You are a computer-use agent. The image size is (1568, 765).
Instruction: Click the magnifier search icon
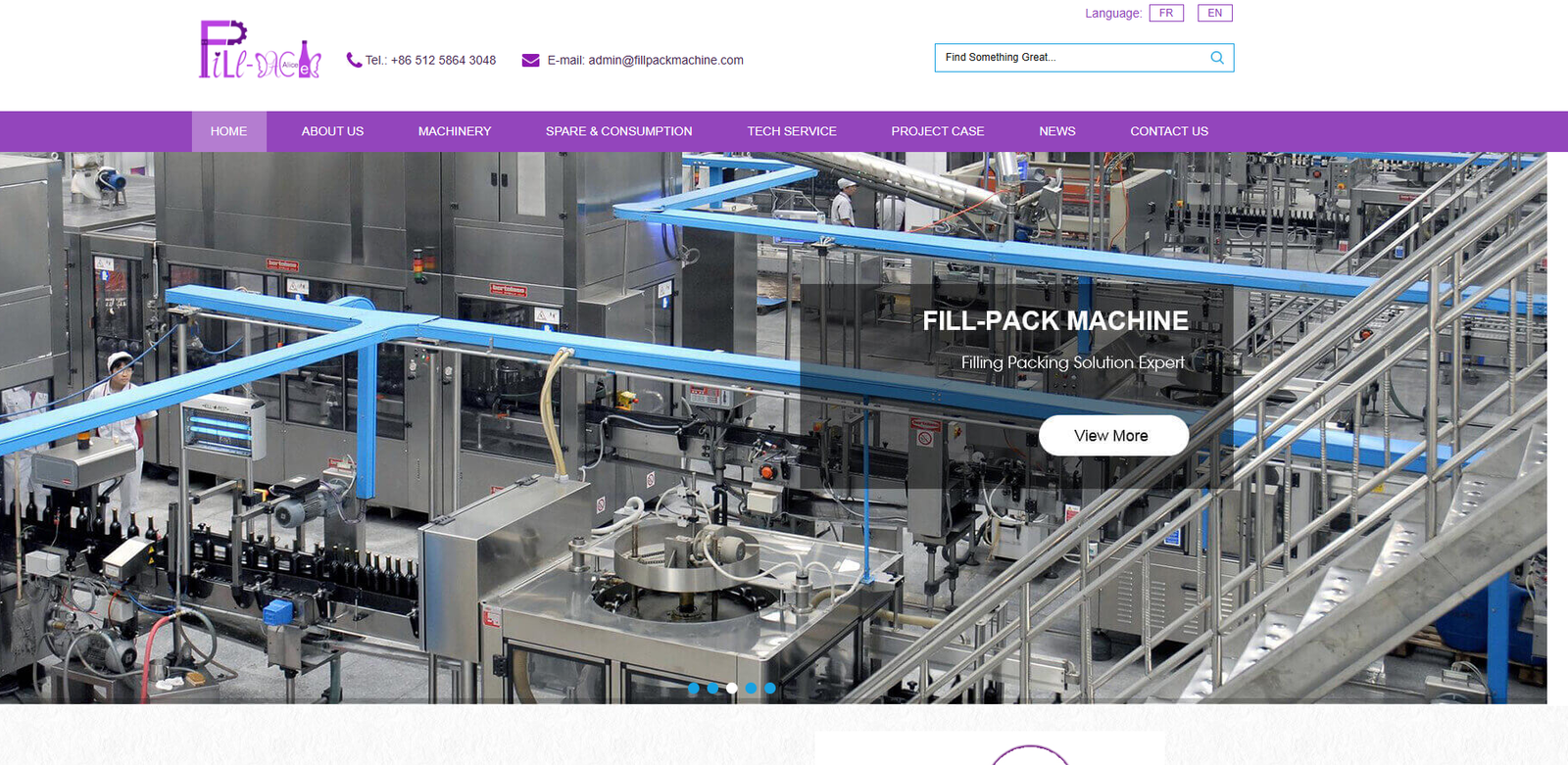[x=1217, y=58]
